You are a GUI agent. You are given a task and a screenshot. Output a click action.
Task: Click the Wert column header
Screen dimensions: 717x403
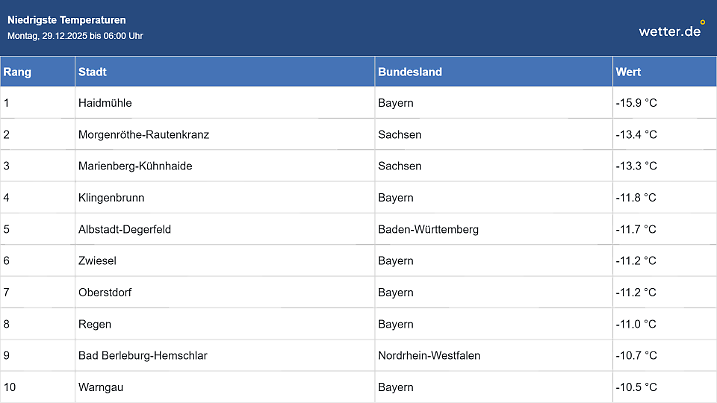tap(629, 72)
